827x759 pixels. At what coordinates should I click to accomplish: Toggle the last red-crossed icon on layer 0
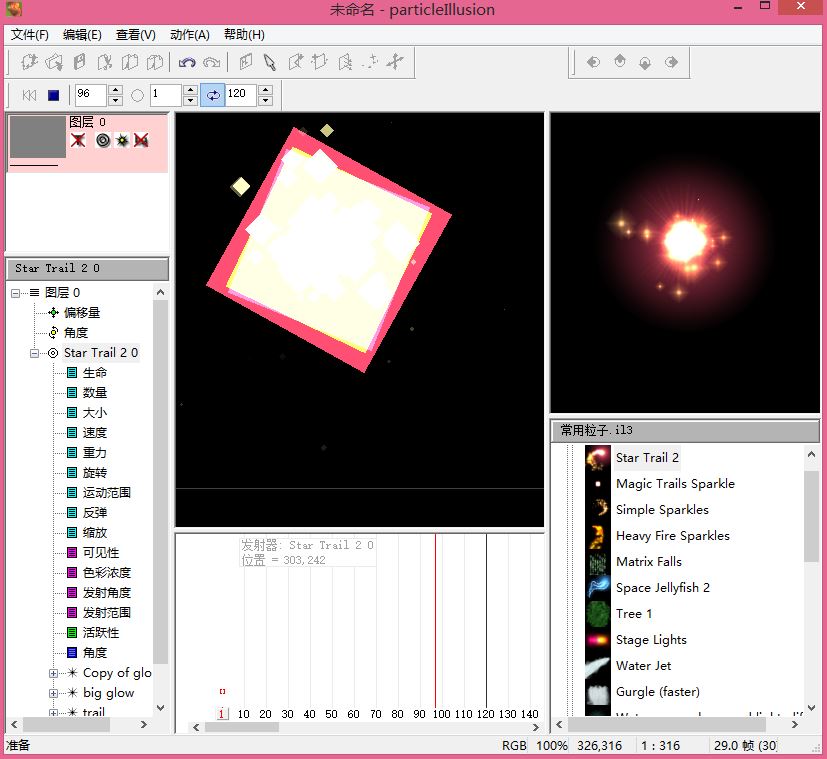pos(141,141)
